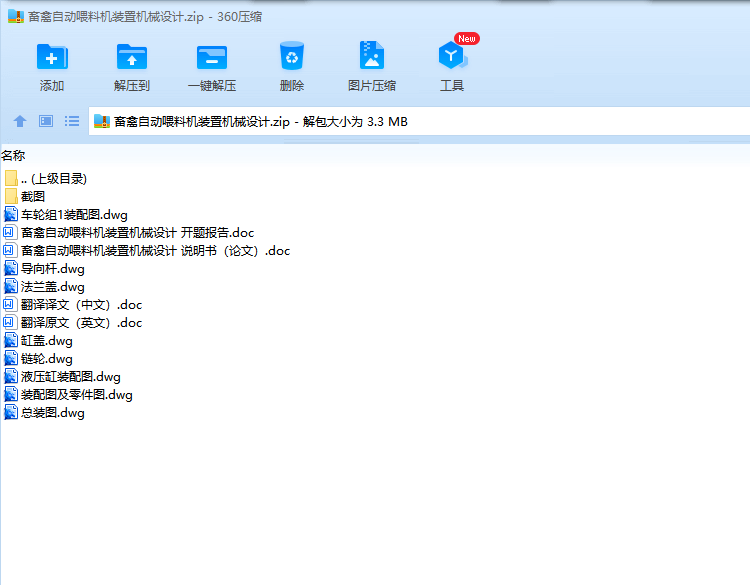The height and width of the screenshot is (585, 750).
Task: Select the file name 翻译原文（英文）.doc
Action: click(x=81, y=323)
